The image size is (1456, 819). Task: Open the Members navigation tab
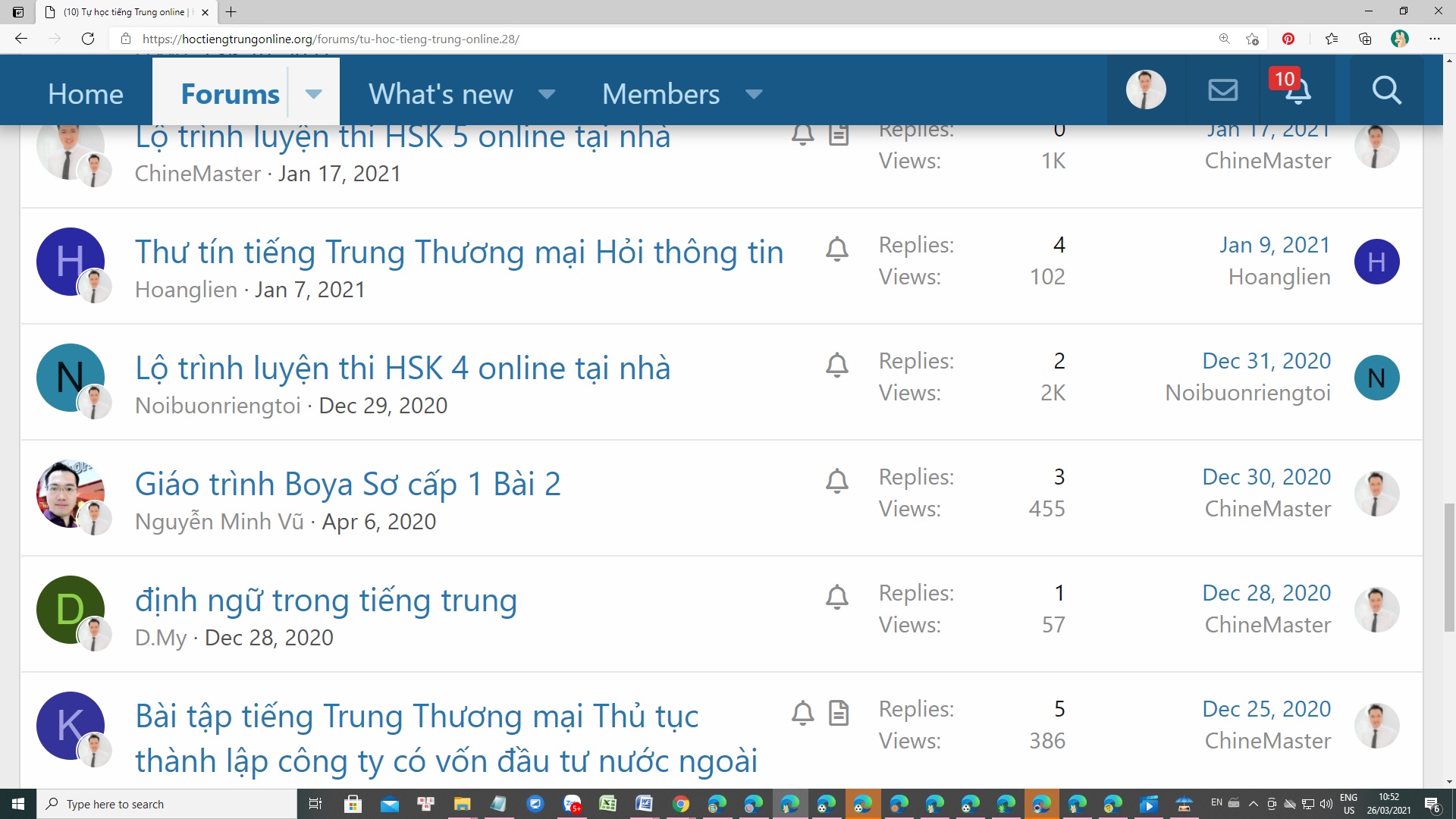(661, 94)
